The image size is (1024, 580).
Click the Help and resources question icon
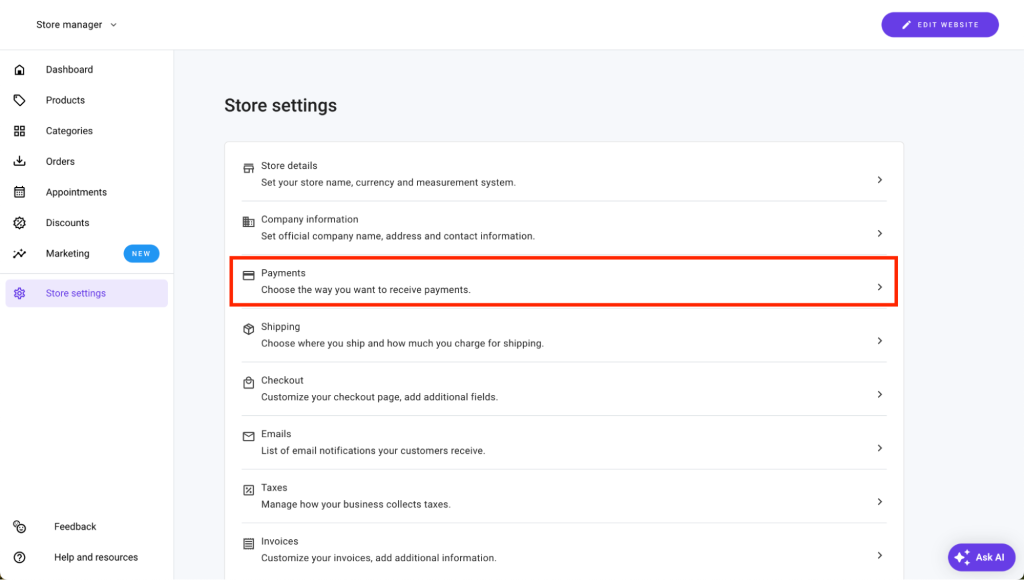click(20, 557)
